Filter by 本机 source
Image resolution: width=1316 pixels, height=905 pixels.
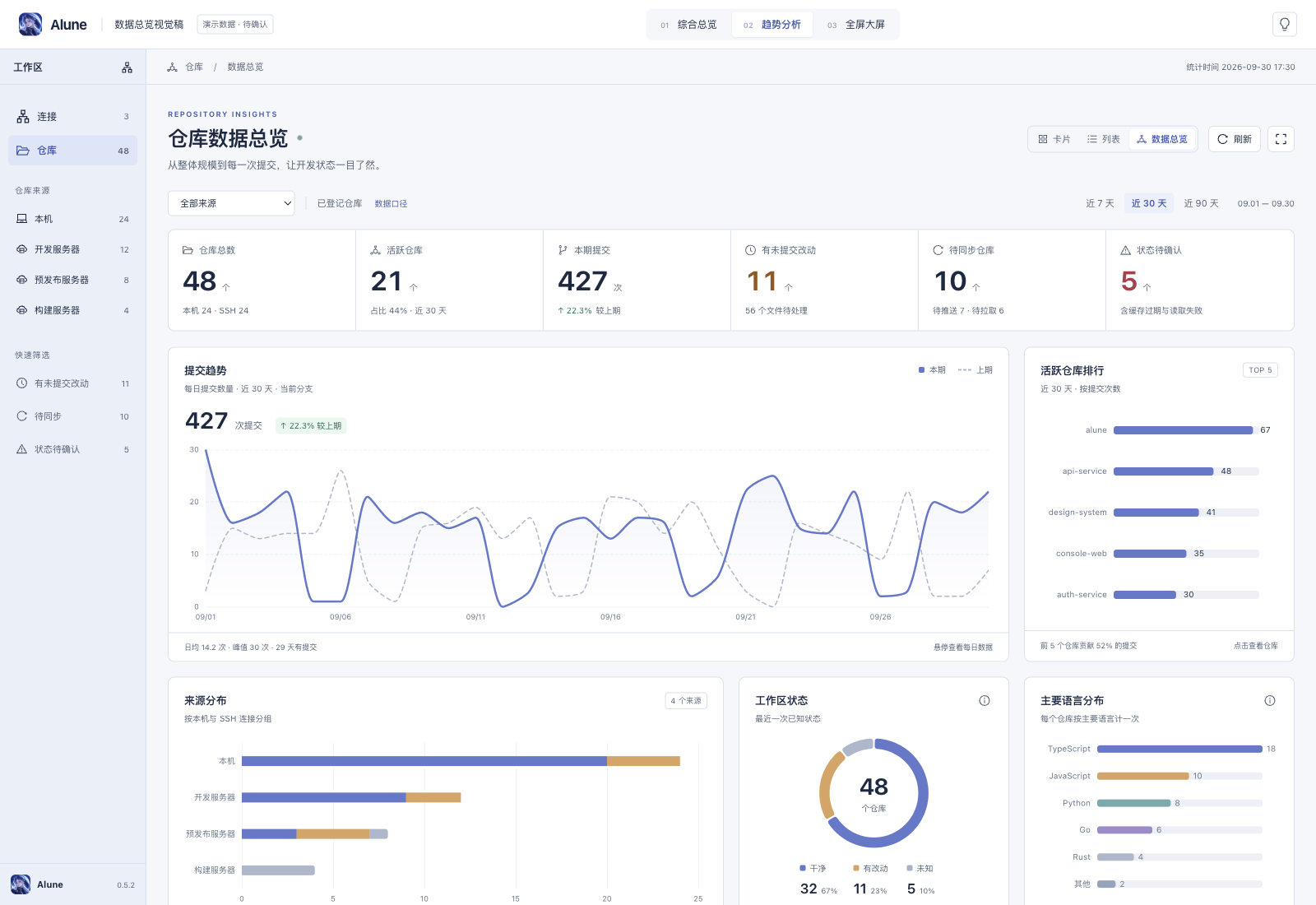[x=72, y=219]
